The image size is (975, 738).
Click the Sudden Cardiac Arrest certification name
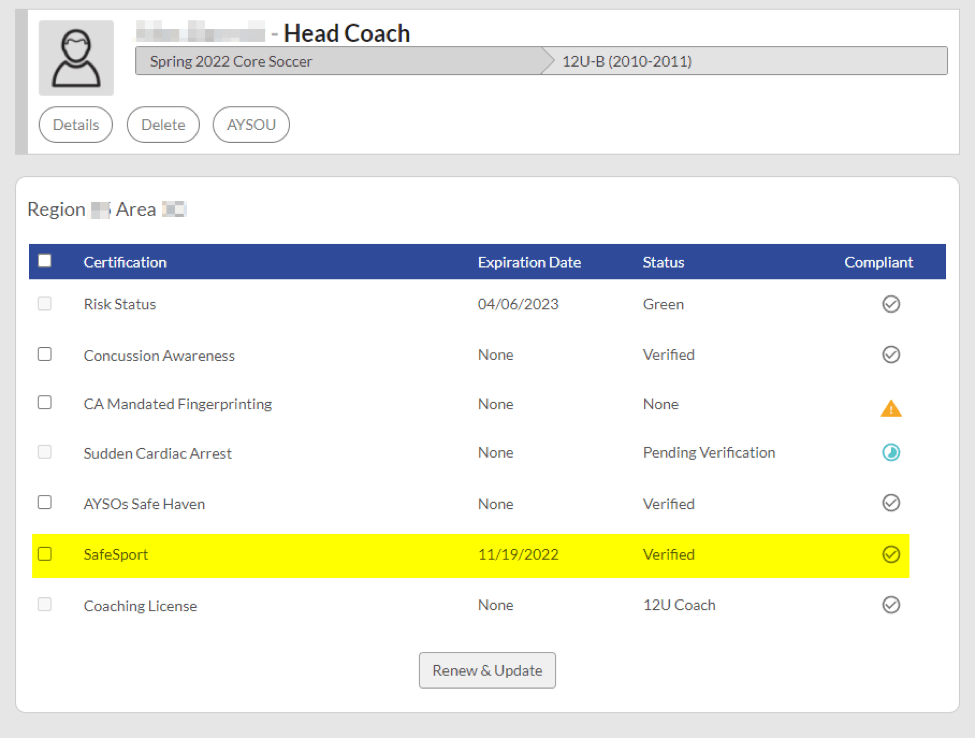coord(158,454)
